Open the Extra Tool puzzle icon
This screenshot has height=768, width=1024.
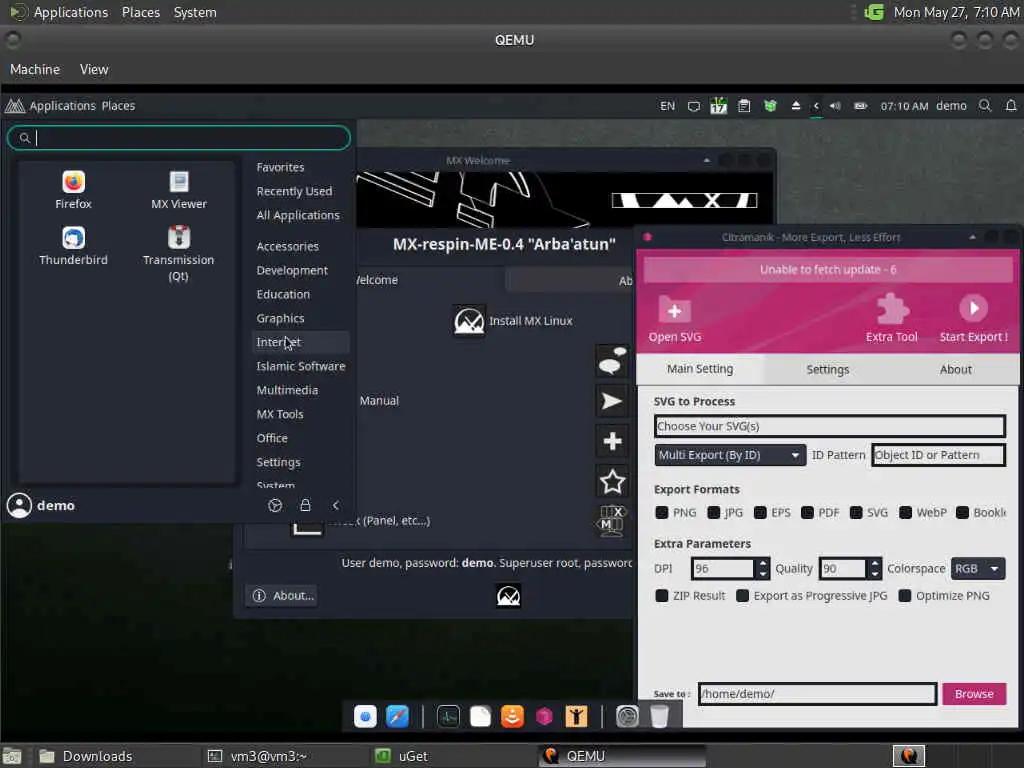point(891,308)
